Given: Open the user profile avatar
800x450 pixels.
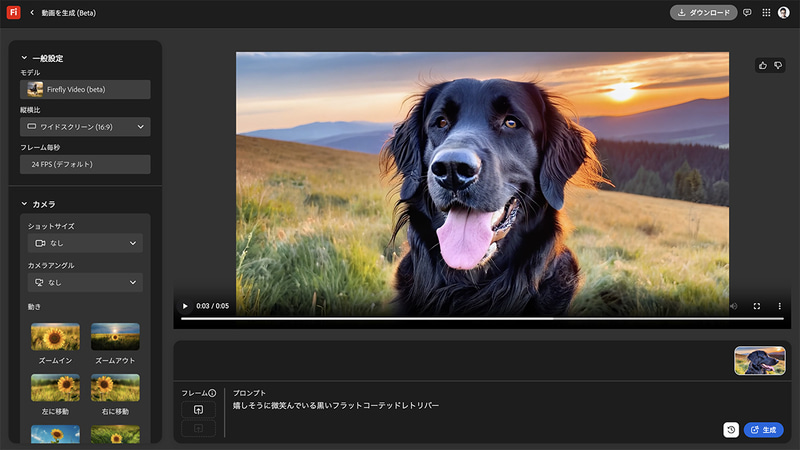Looking at the screenshot, I should click(x=784, y=13).
